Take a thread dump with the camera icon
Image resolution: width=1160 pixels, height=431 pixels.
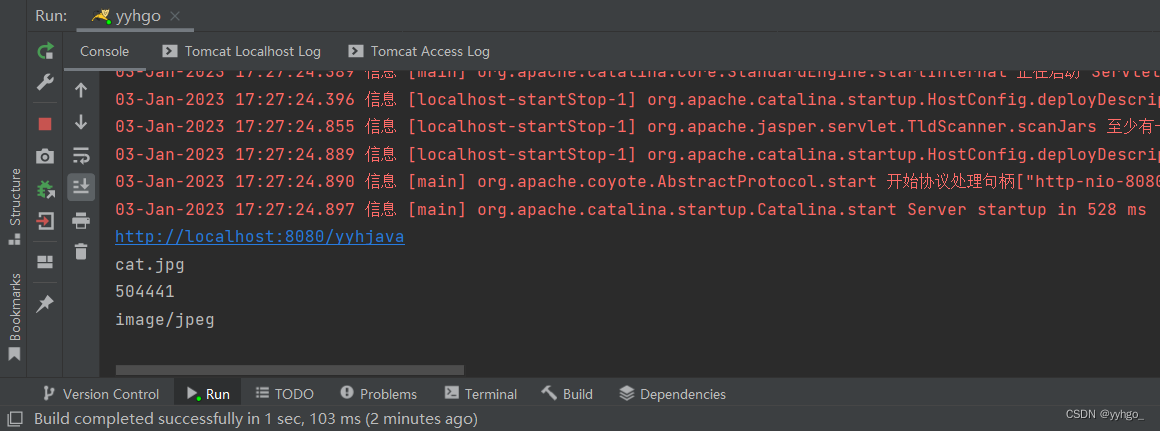click(x=45, y=156)
